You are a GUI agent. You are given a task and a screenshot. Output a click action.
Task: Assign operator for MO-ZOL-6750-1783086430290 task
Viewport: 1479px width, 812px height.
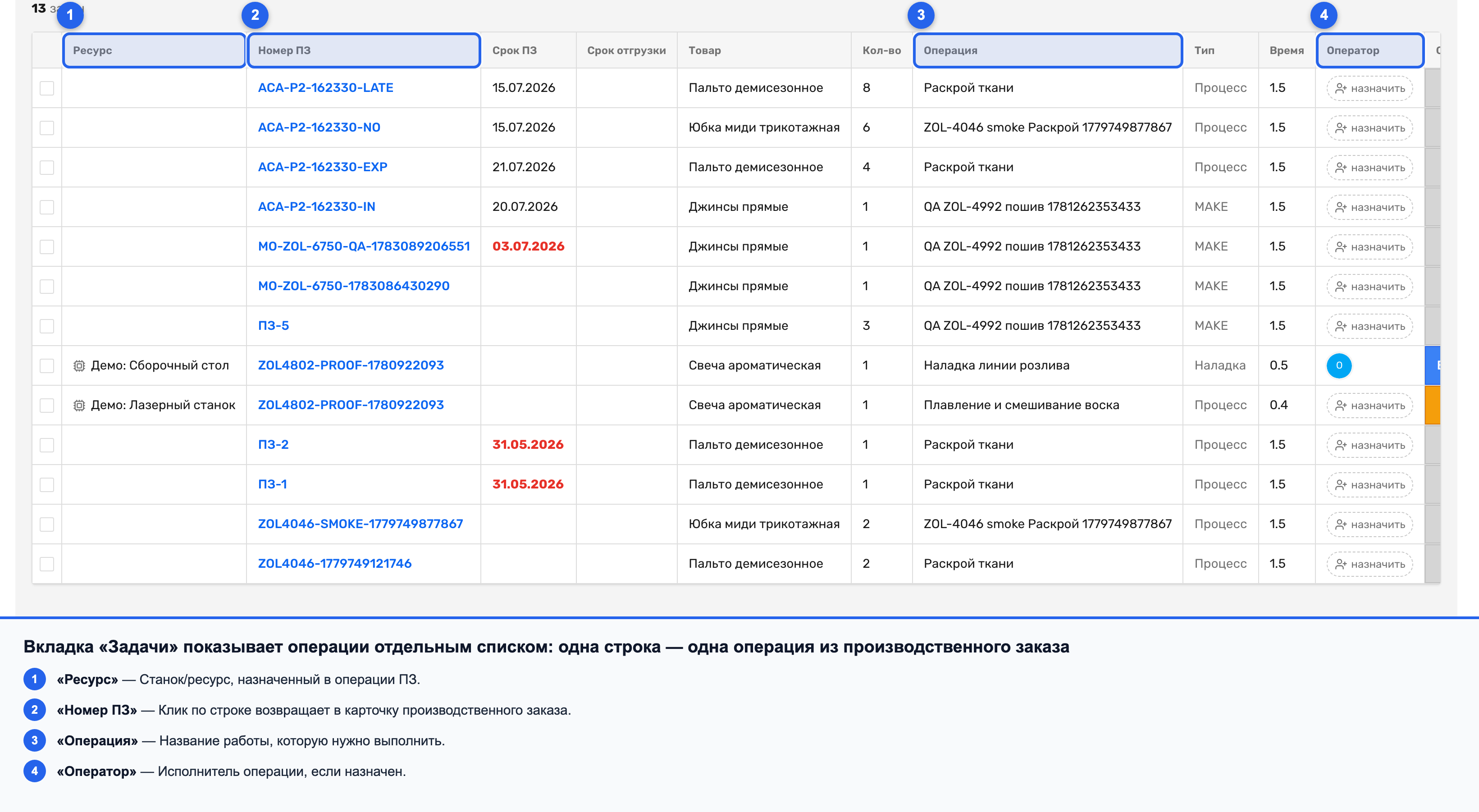tap(1369, 287)
